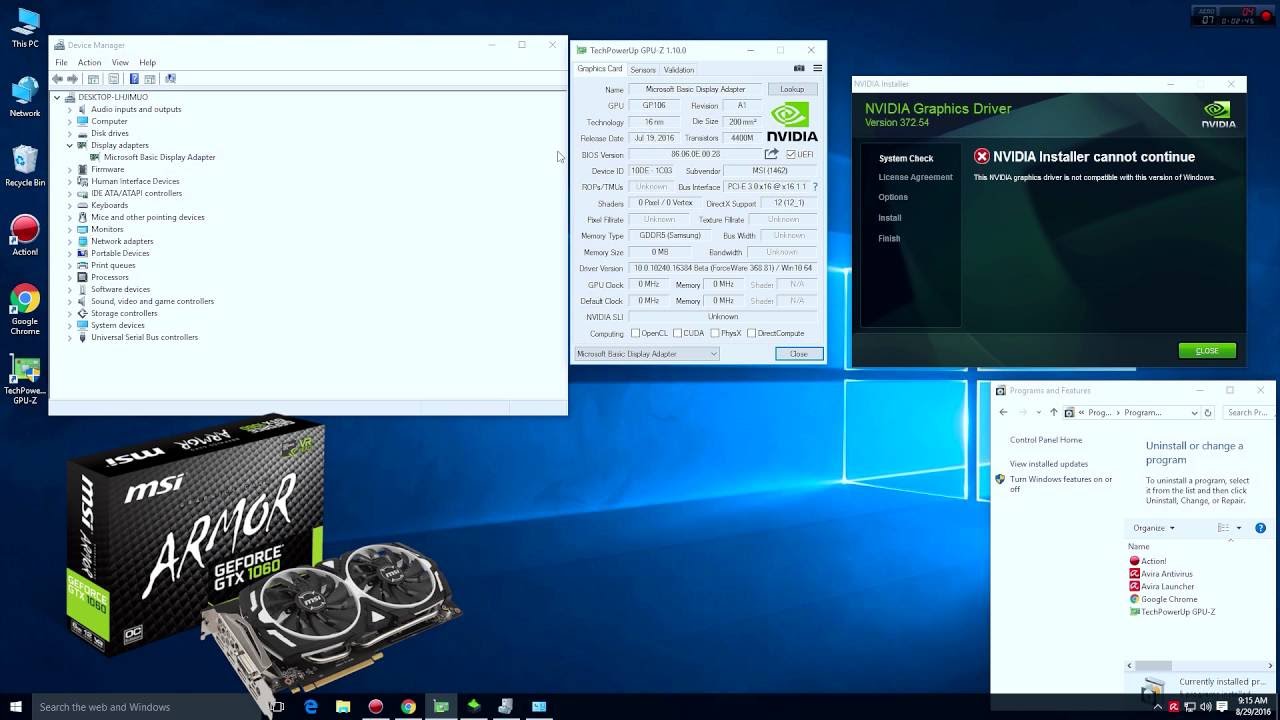The height and width of the screenshot is (720, 1280).
Task: Open the Action! desktop shortcut
Action: pyautogui.click(x=25, y=236)
